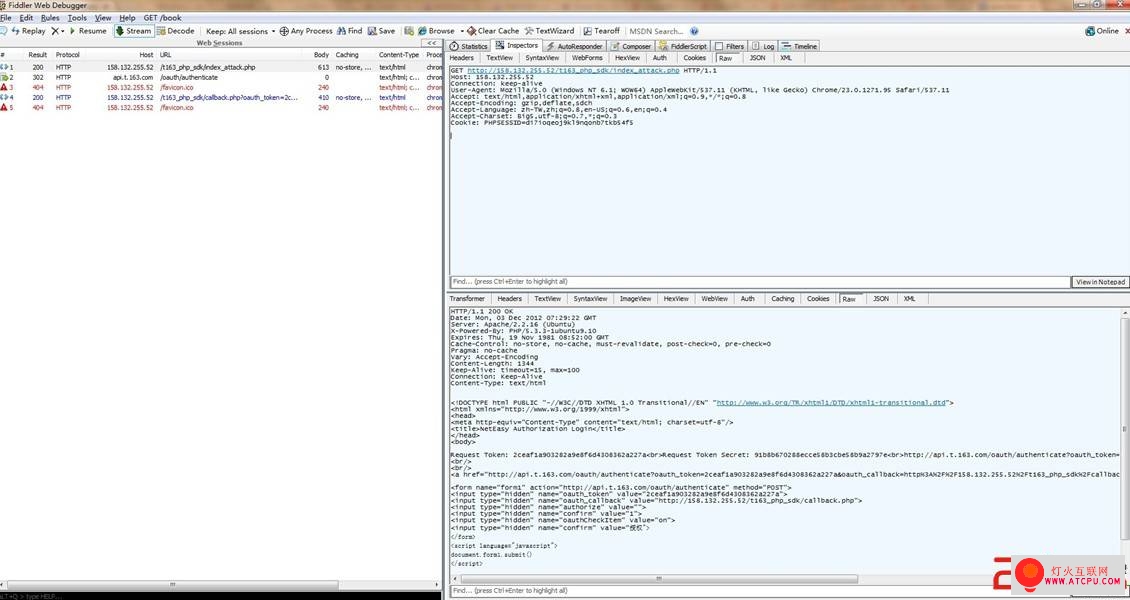
Task: Toggle the Decode button
Action: (176, 31)
